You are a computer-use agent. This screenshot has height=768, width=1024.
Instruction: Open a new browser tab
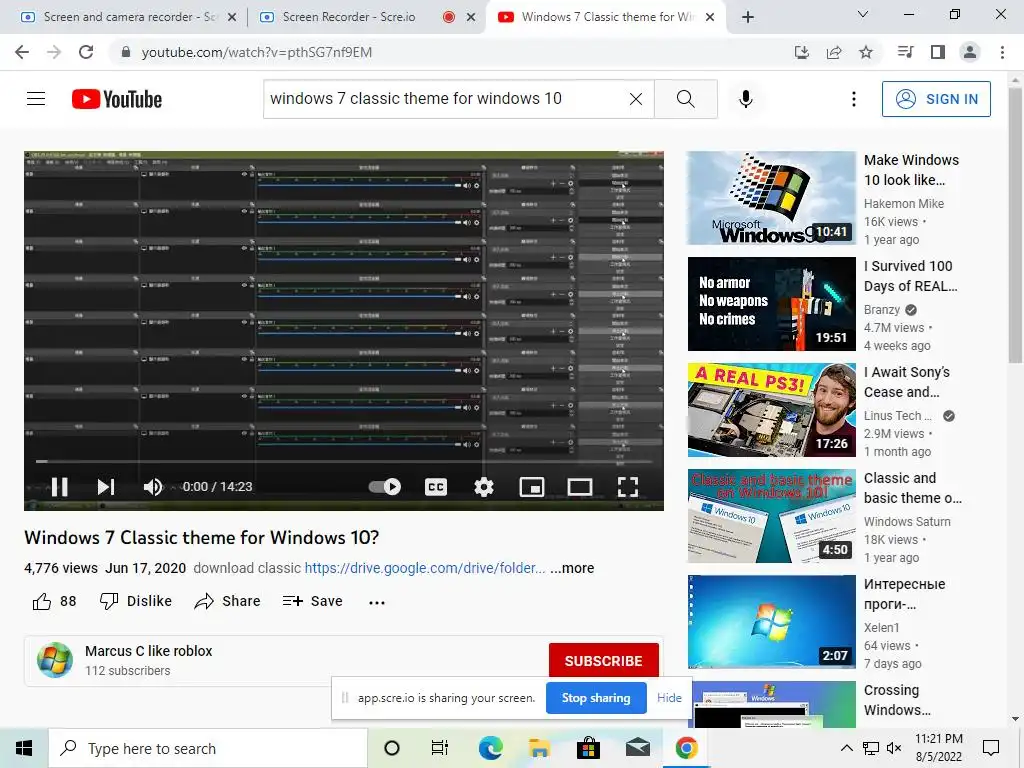748,17
